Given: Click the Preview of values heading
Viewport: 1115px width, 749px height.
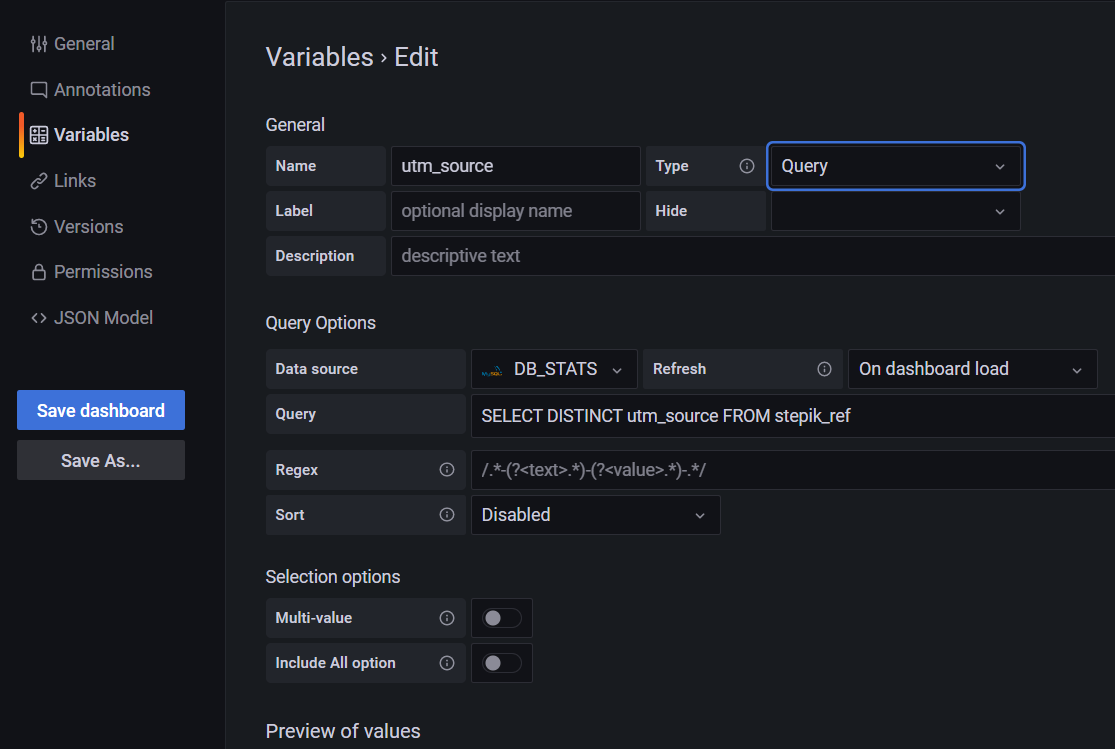Looking at the screenshot, I should click(343, 731).
